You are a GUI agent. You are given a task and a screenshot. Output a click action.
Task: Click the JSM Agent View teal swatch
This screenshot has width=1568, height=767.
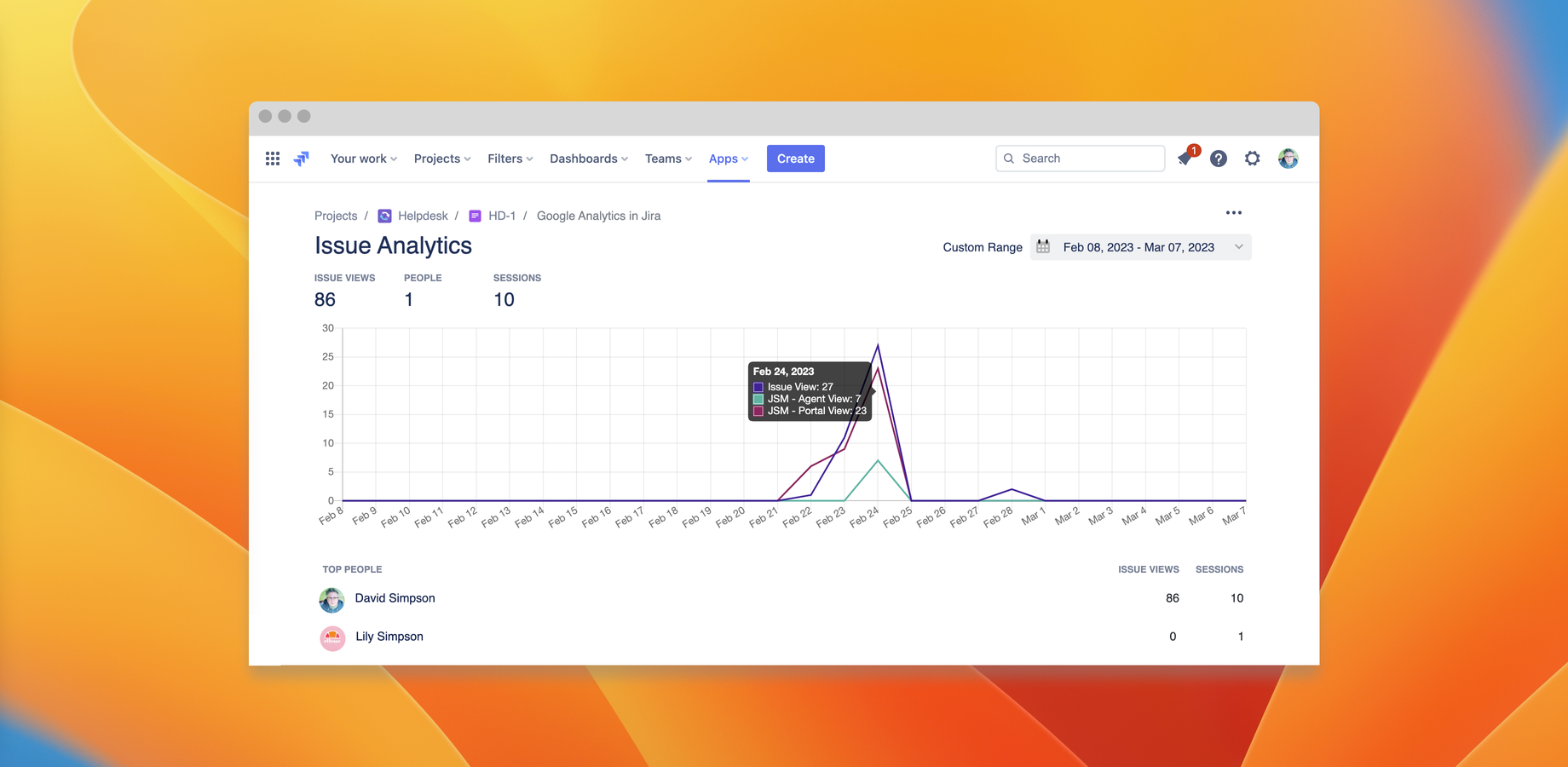tap(758, 399)
